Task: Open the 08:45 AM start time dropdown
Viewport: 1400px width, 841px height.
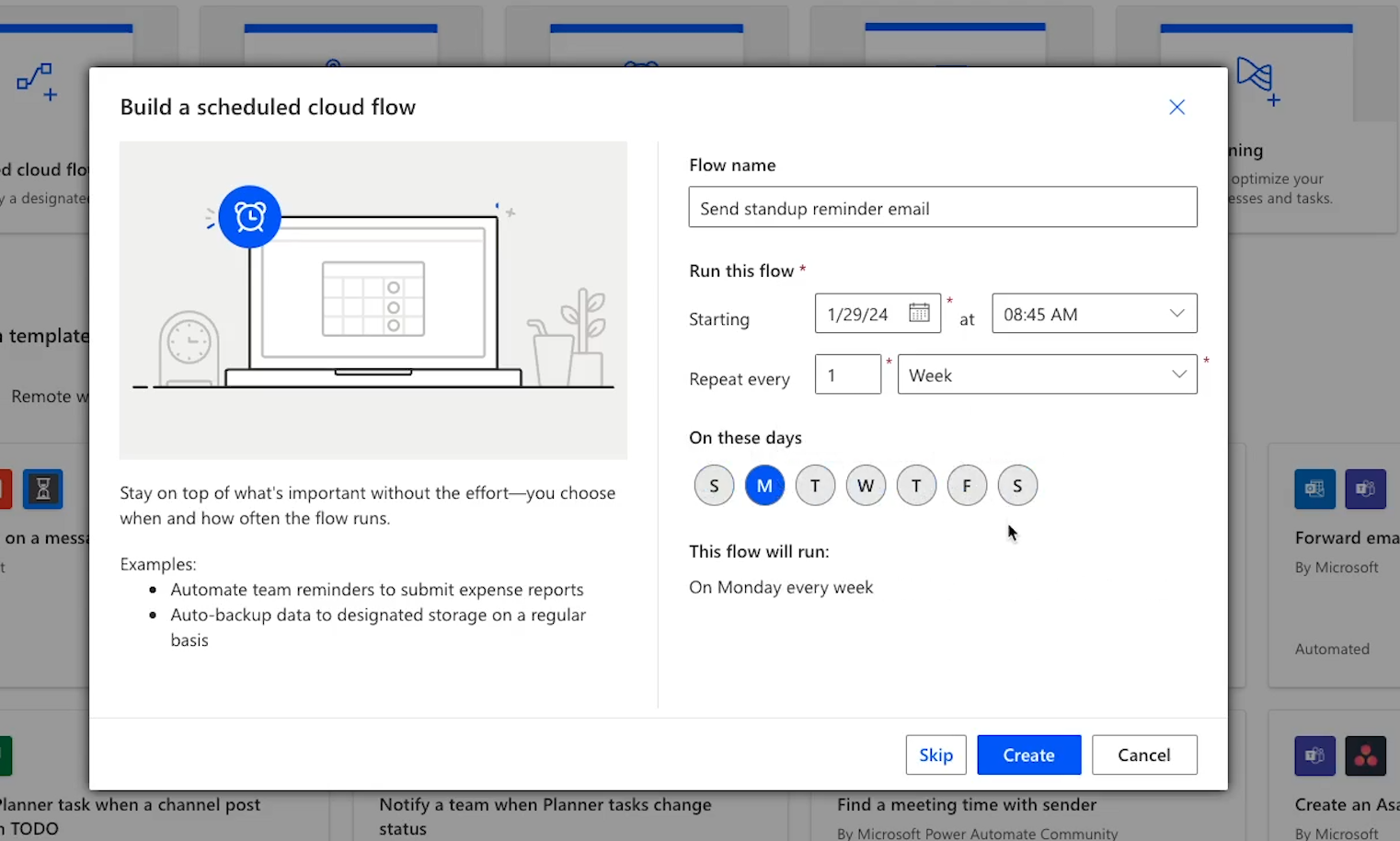Action: pyautogui.click(x=1095, y=313)
